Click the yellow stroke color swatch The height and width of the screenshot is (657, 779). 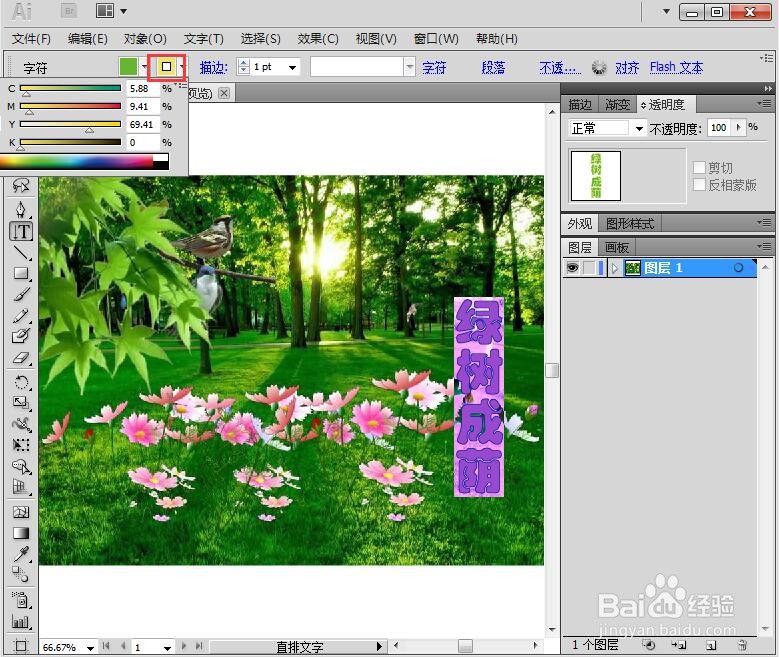(166, 67)
